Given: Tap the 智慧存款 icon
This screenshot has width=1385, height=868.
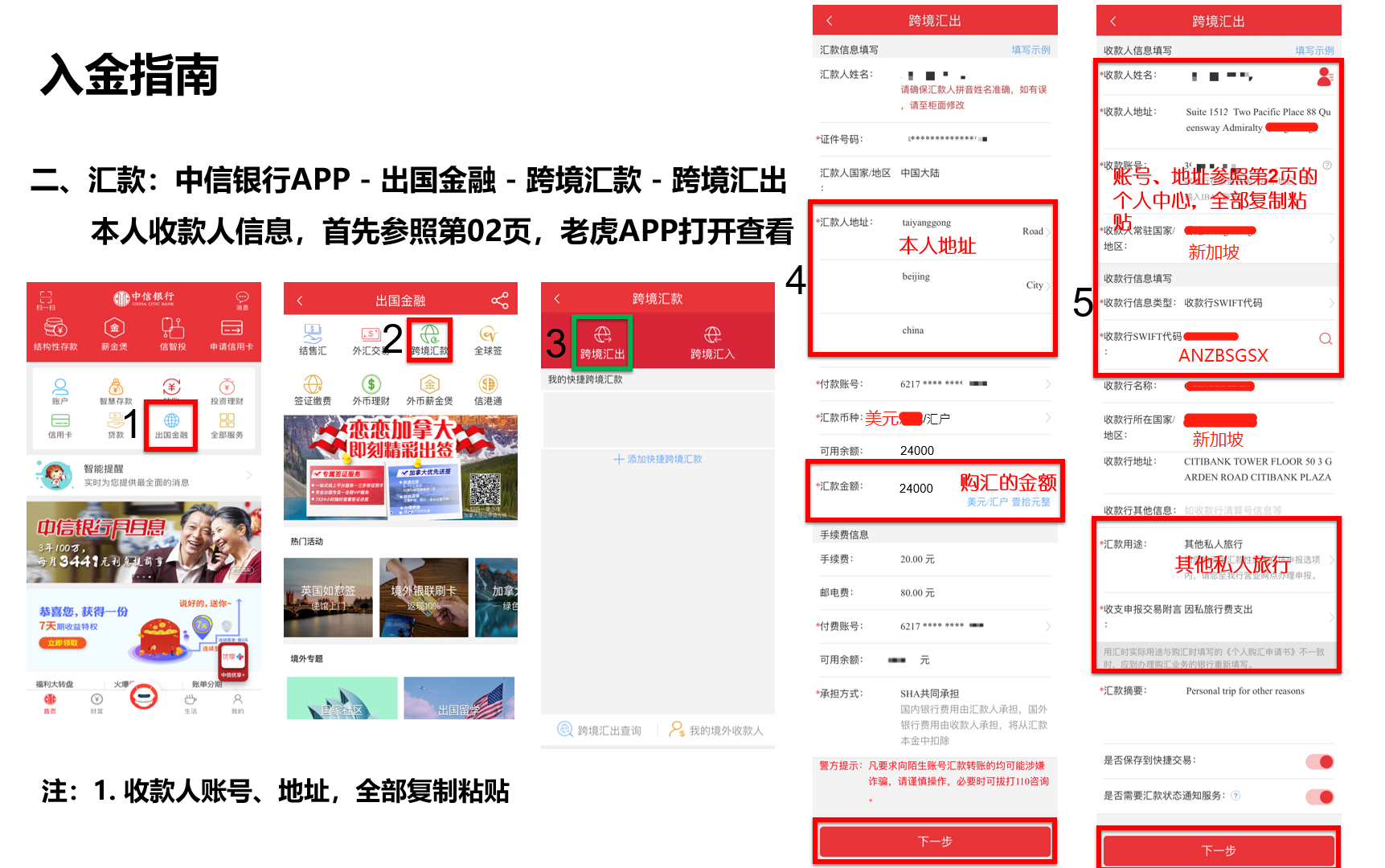Looking at the screenshot, I should pyautogui.click(x=116, y=391).
